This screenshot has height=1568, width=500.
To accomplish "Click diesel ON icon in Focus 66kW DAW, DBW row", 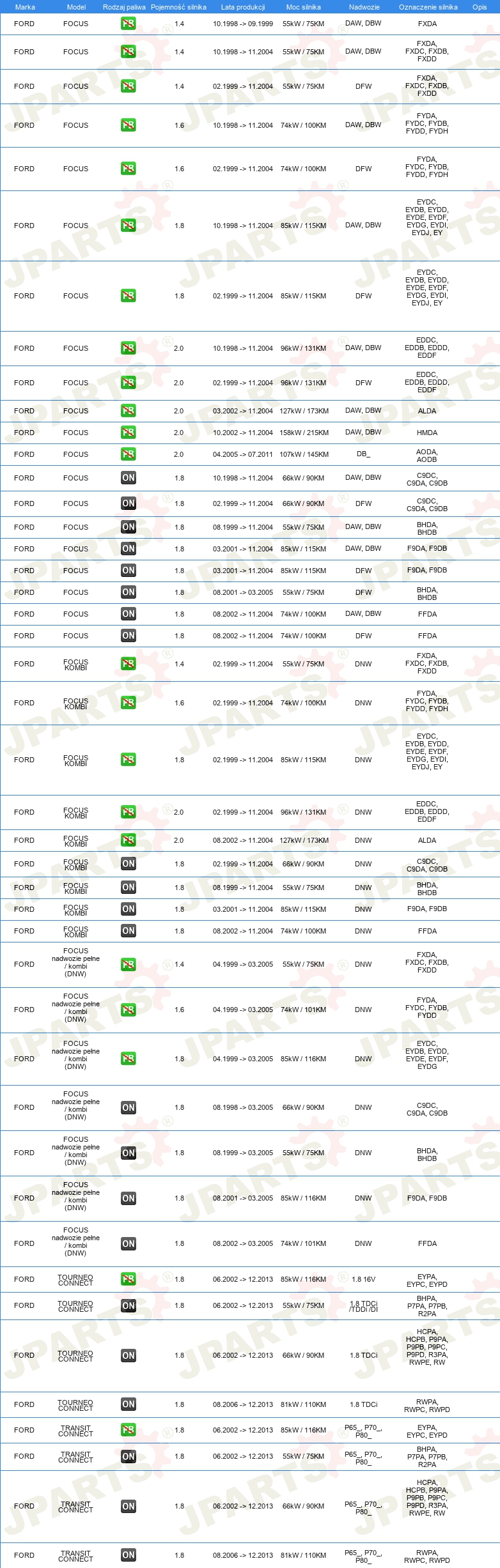I will pyautogui.click(x=128, y=478).
